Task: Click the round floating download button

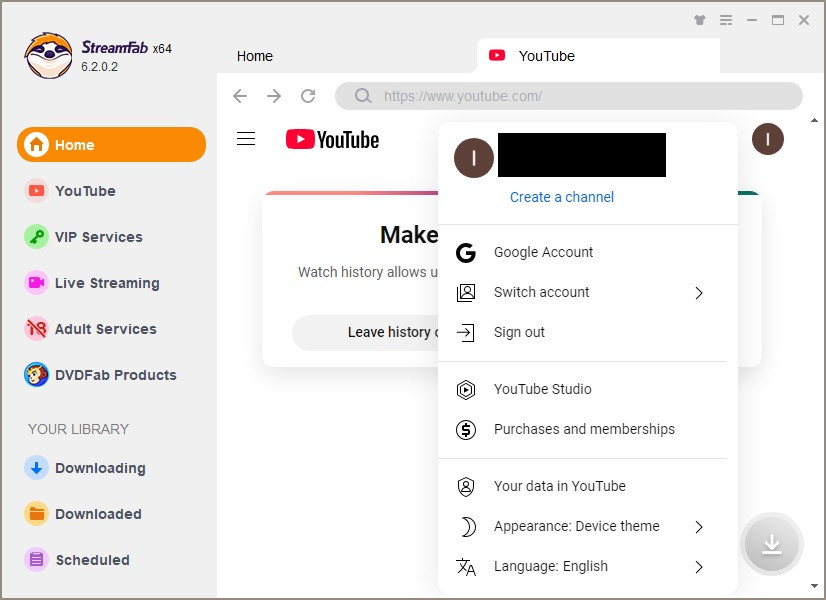Action: tap(772, 544)
